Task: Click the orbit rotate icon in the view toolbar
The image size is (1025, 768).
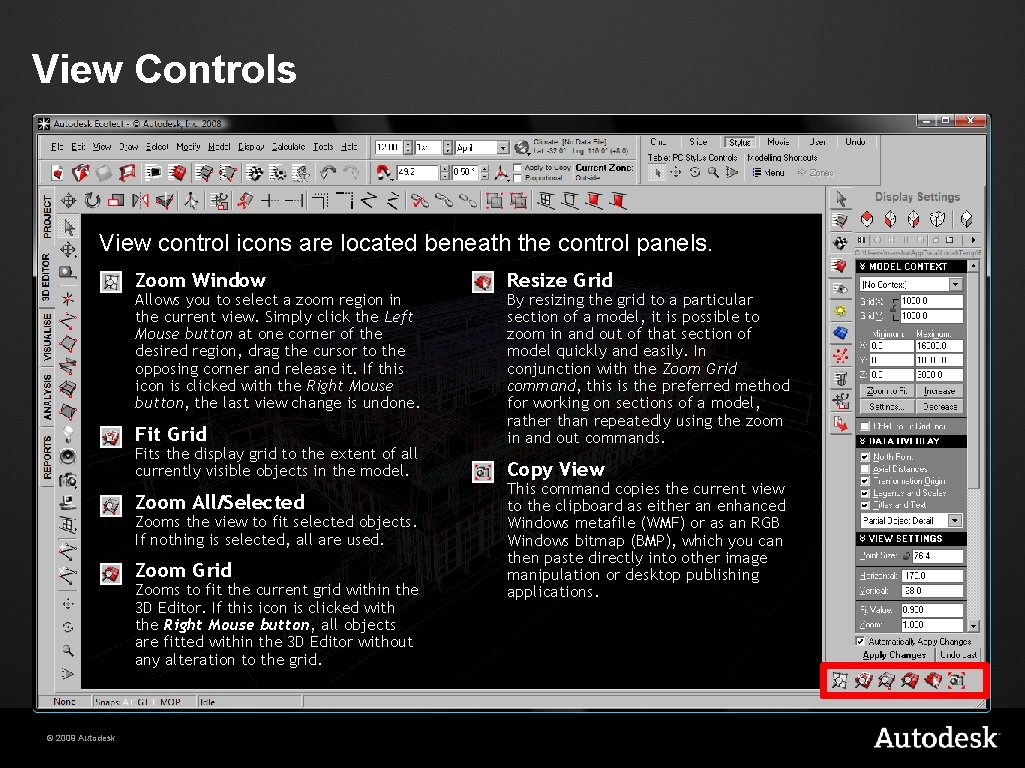Action: pyautogui.click(x=92, y=201)
